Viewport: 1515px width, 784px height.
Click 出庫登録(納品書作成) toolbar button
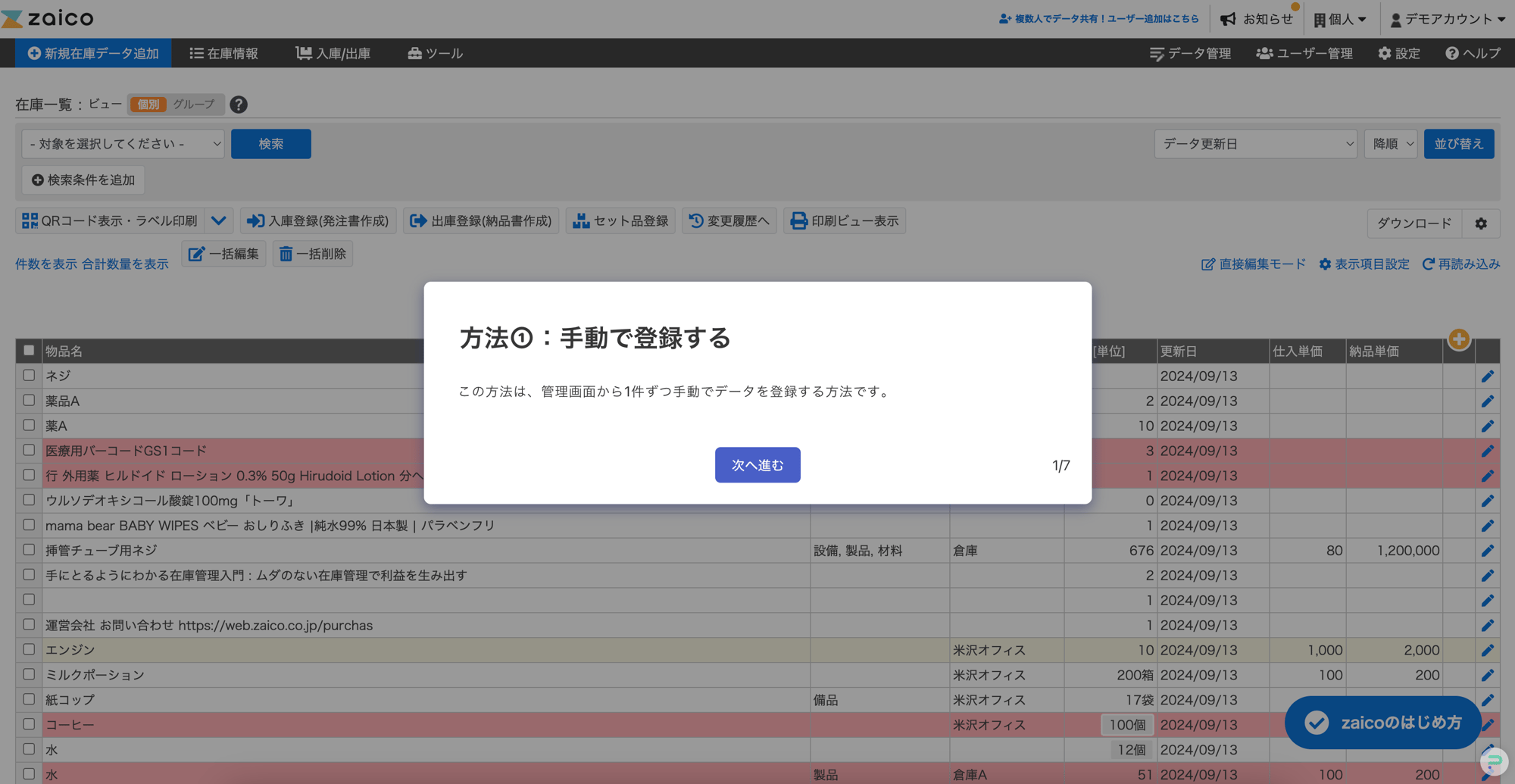[x=481, y=221]
